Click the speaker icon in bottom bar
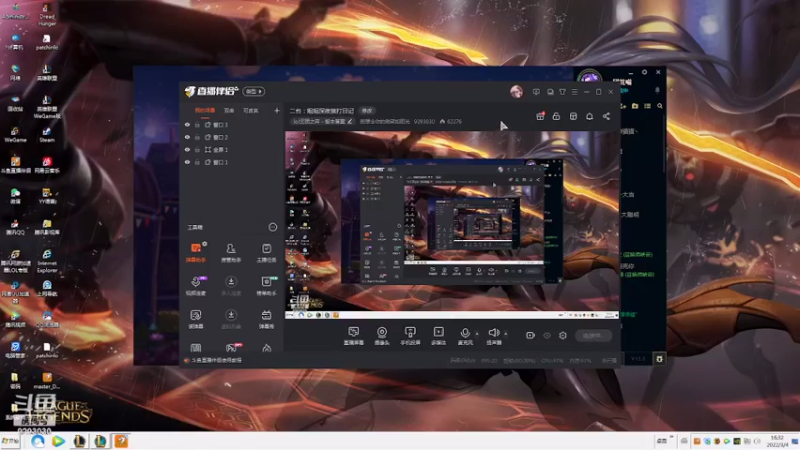 pyautogui.click(x=493, y=334)
